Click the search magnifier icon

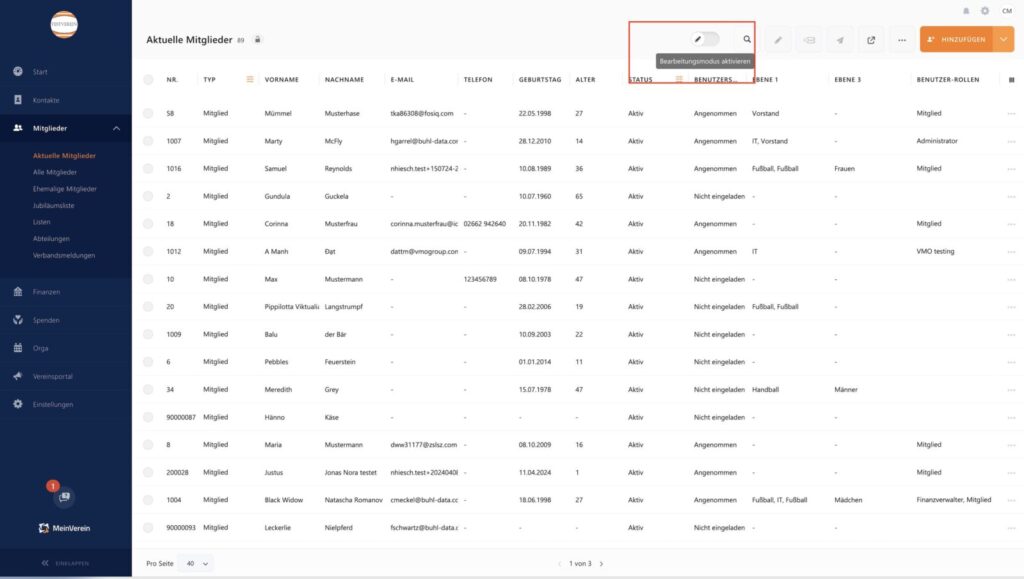click(x=747, y=39)
